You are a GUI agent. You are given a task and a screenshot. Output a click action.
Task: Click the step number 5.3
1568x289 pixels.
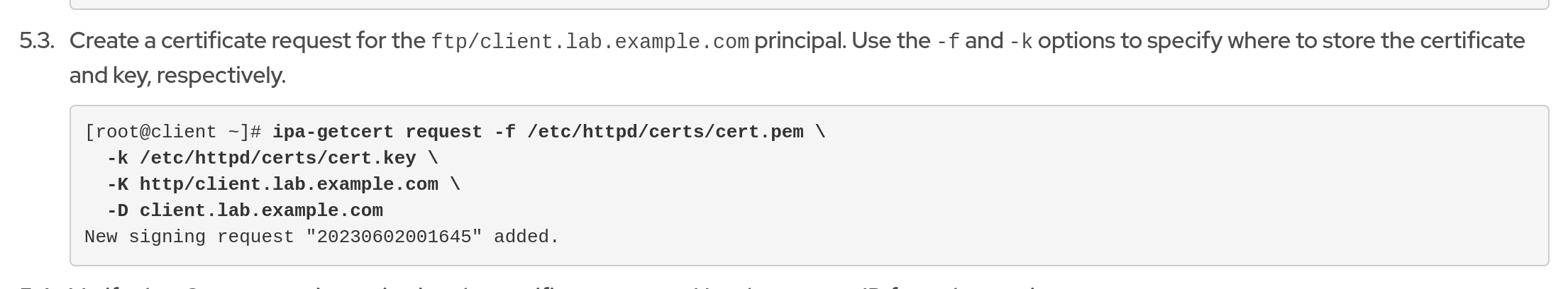pyautogui.click(x=37, y=41)
